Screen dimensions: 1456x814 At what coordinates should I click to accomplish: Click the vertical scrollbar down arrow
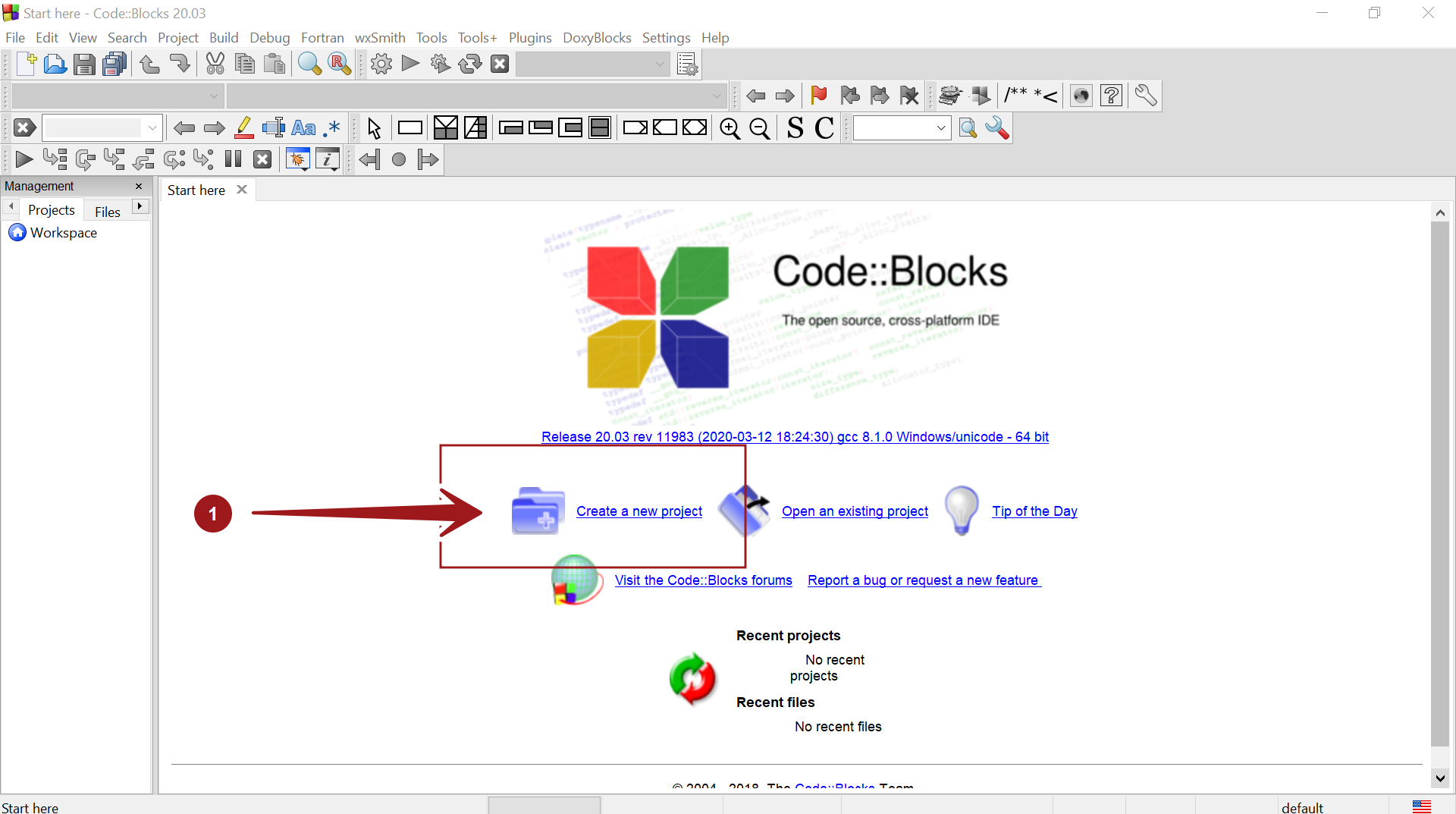click(x=1440, y=778)
